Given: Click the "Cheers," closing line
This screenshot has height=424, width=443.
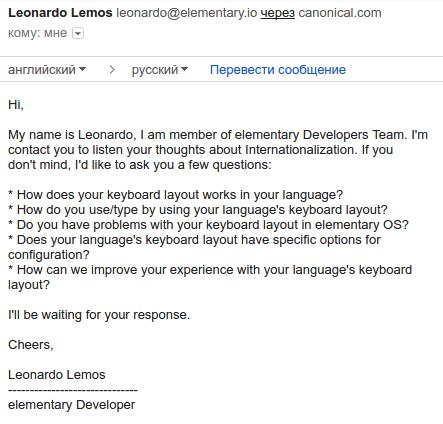Looking at the screenshot, I should click(31, 345).
